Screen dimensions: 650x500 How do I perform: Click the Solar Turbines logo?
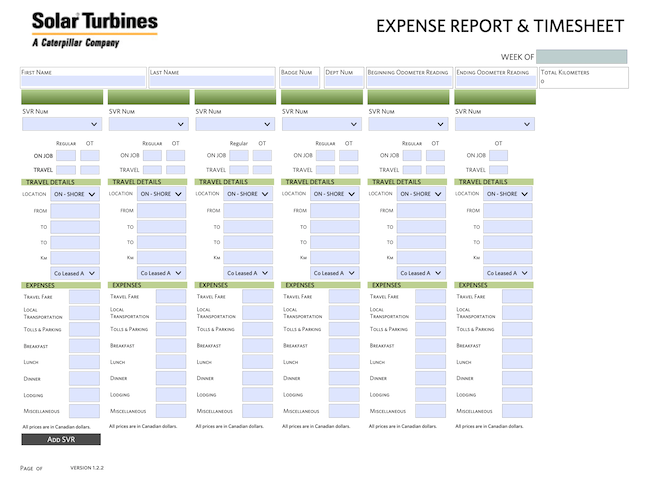94,29
